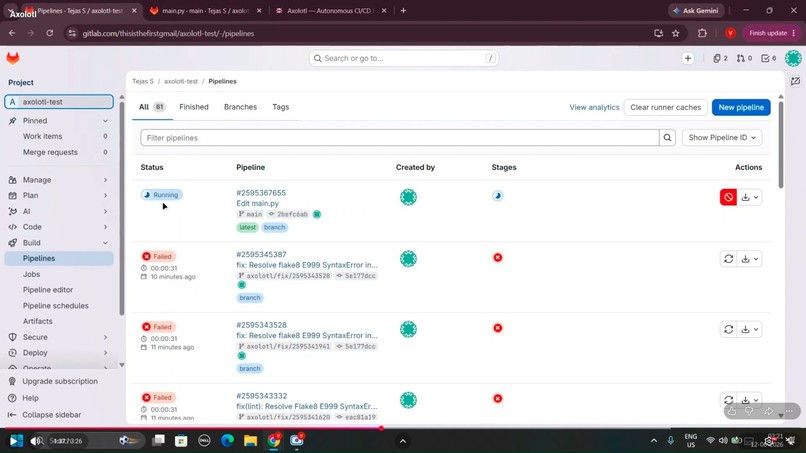Open to-do list counter icon
This screenshot has width=806, height=453.
[x=768, y=59]
